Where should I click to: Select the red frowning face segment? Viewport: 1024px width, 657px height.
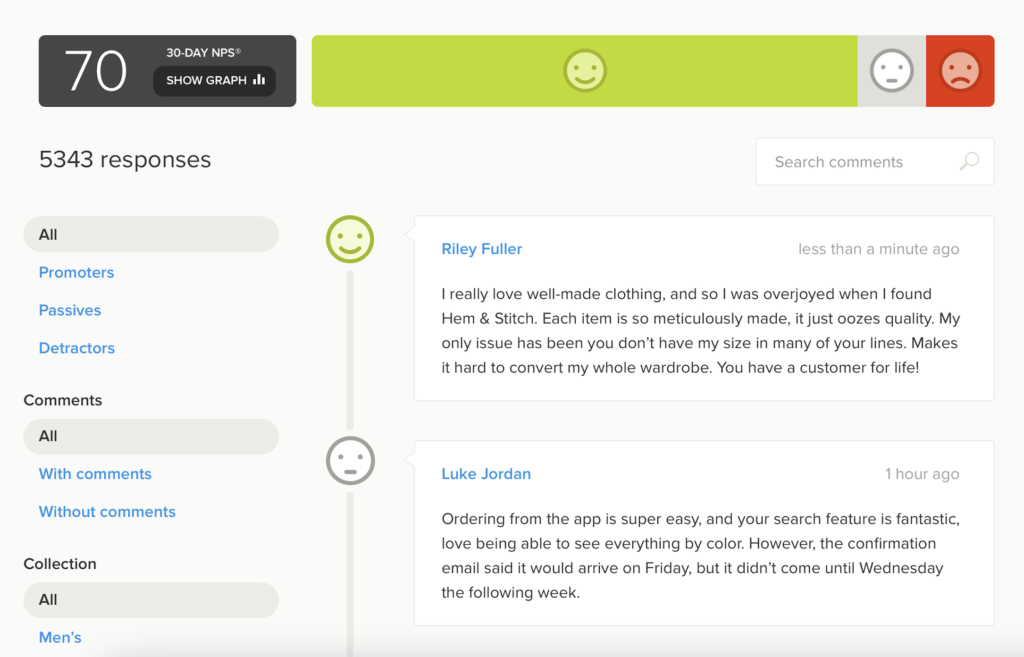960,71
